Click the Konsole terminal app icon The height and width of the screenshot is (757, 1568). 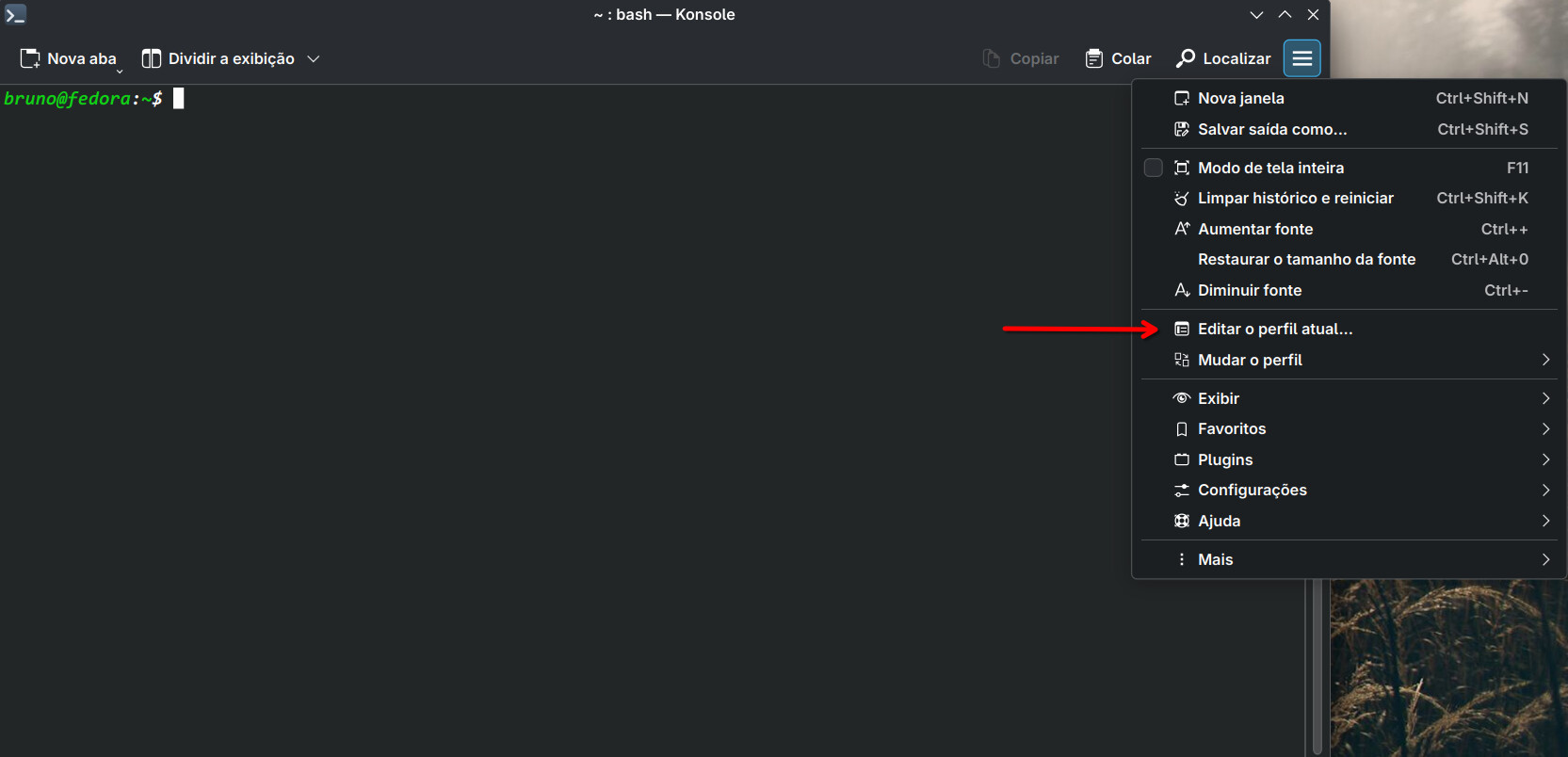tap(15, 14)
